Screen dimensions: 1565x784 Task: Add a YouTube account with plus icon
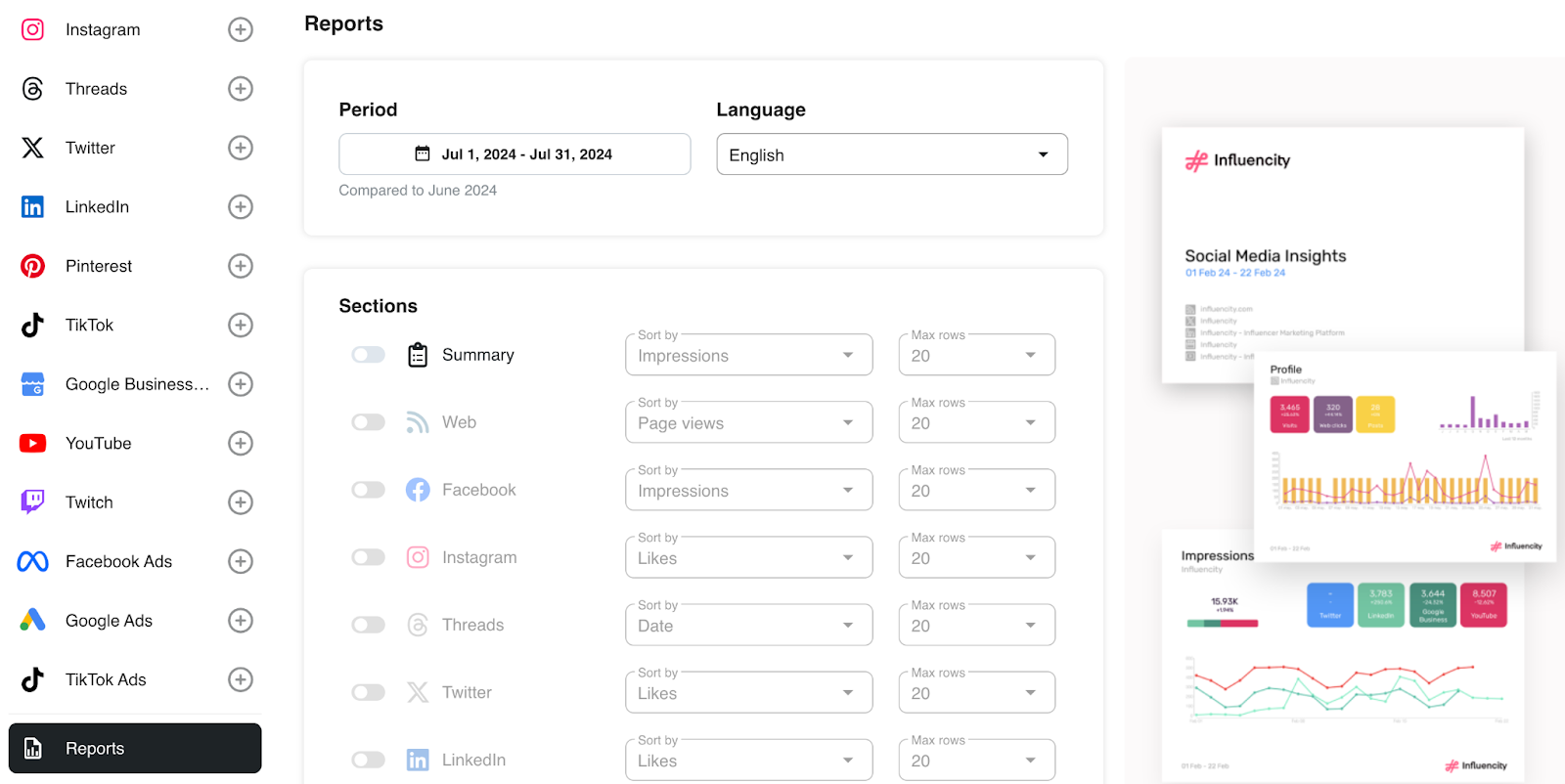click(241, 443)
